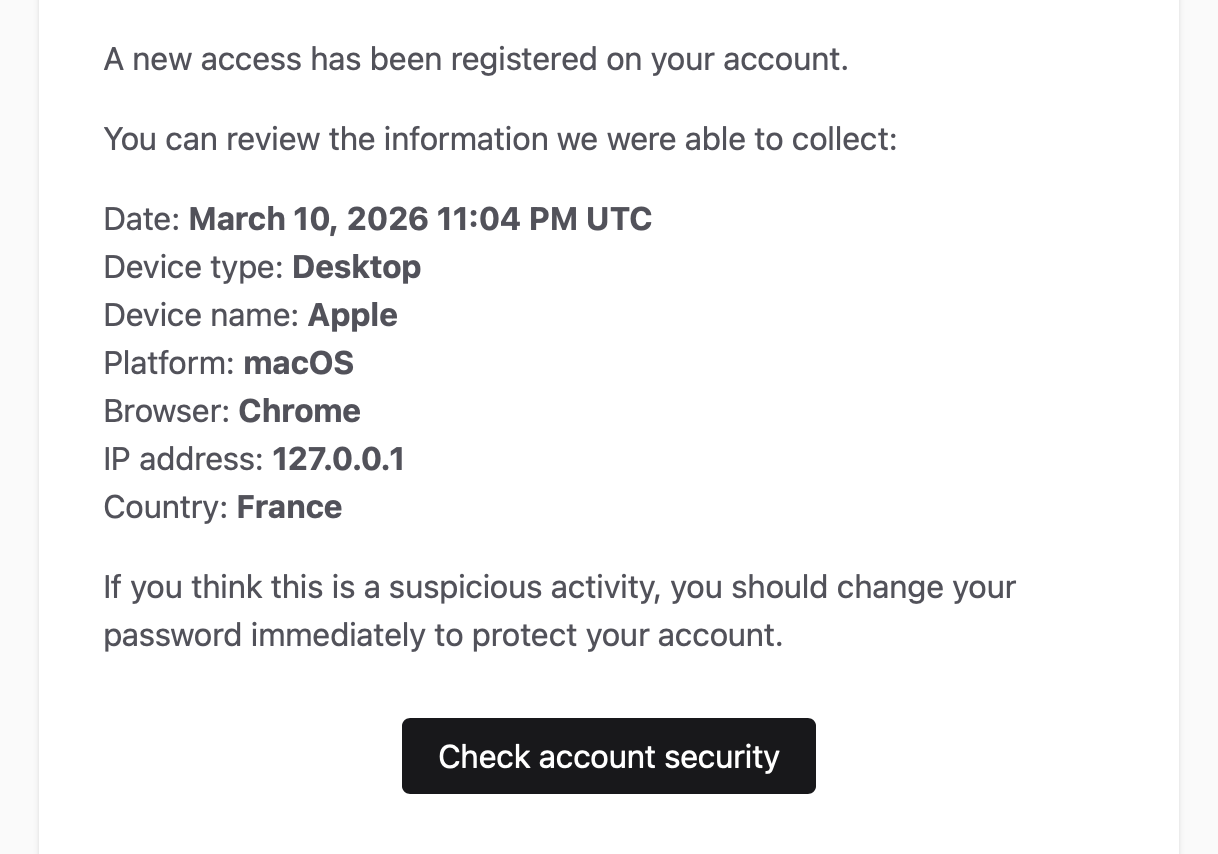Image resolution: width=1218 pixels, height=854 pixels.
Task: Click the "Device type:" label
Action: [194, 267]
